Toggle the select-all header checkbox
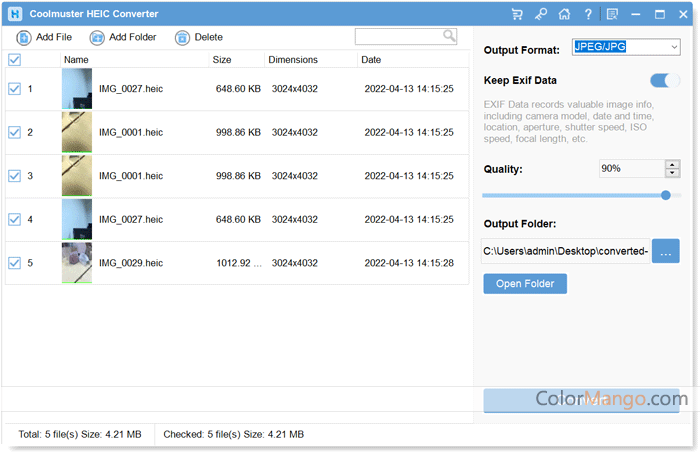Screen dimensions: 700x453 (14, 59)
